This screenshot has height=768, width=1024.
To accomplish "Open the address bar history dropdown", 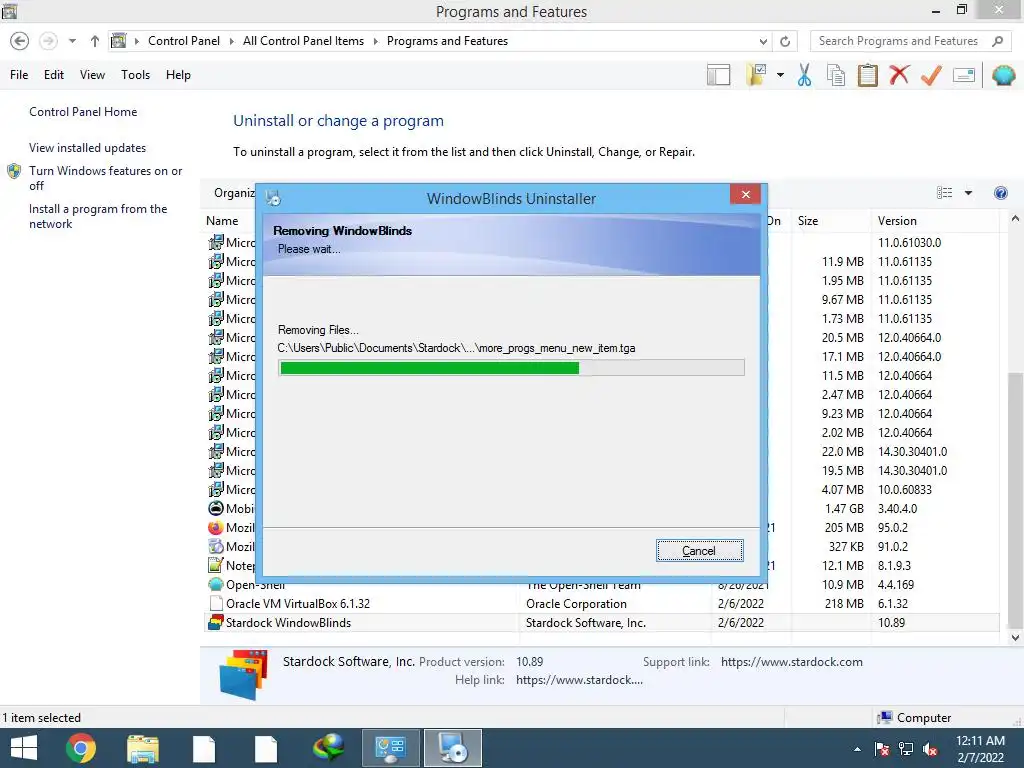I will pos(763,41).
